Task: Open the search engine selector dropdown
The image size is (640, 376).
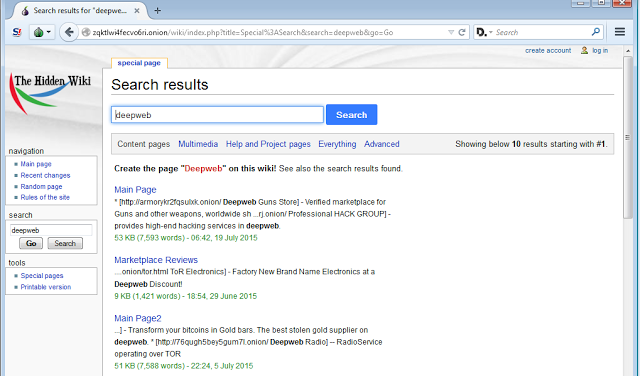Action: point(484,32)
